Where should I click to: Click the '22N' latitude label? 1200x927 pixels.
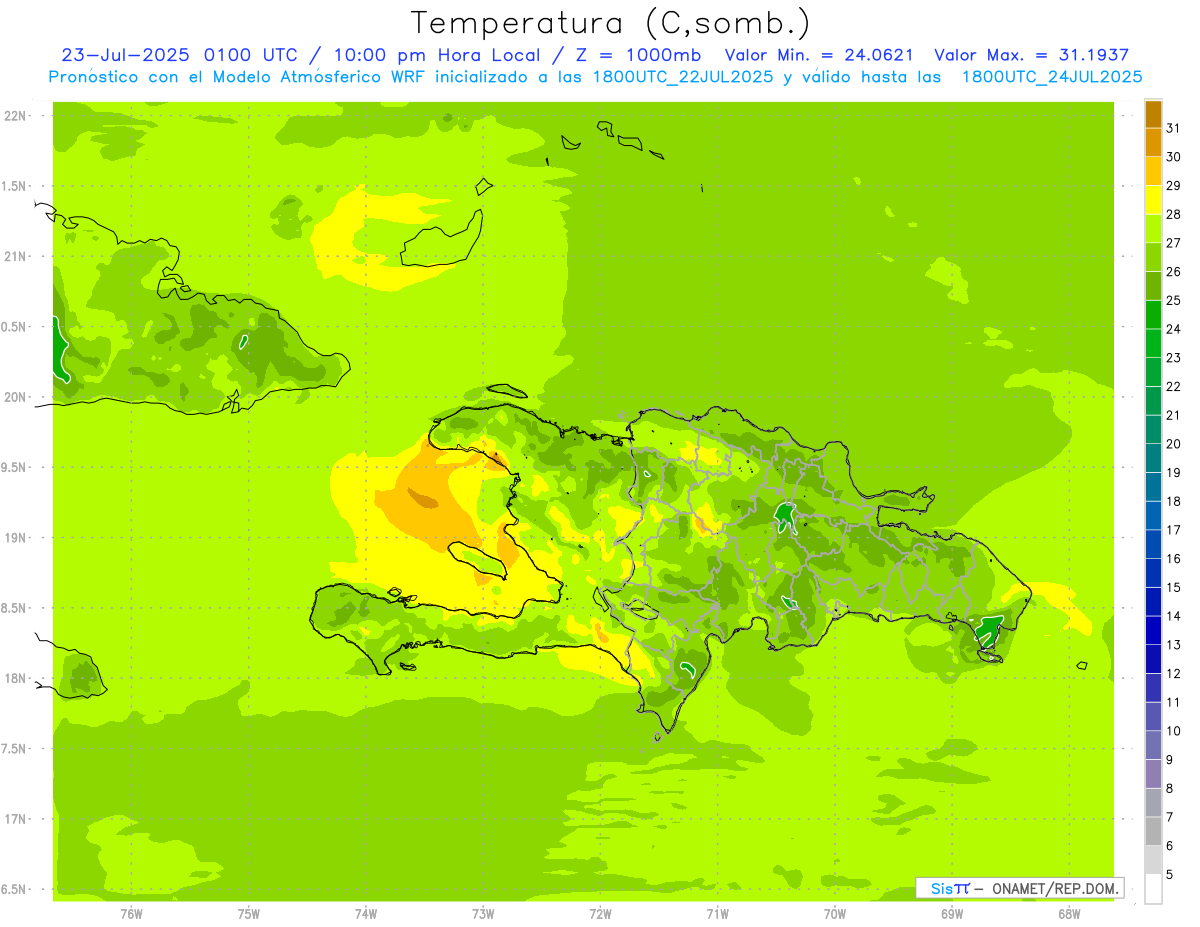click(x=14, y=116)
